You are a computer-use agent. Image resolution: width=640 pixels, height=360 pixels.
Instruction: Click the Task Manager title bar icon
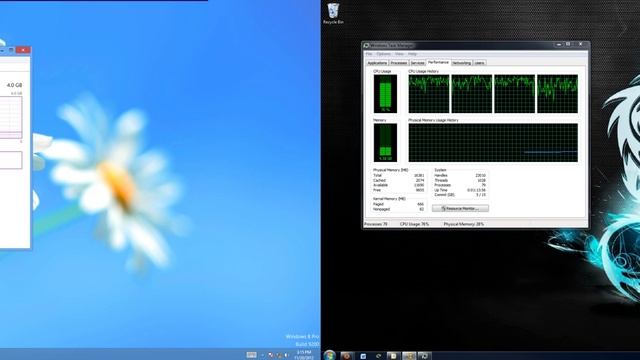pos(367,45)
